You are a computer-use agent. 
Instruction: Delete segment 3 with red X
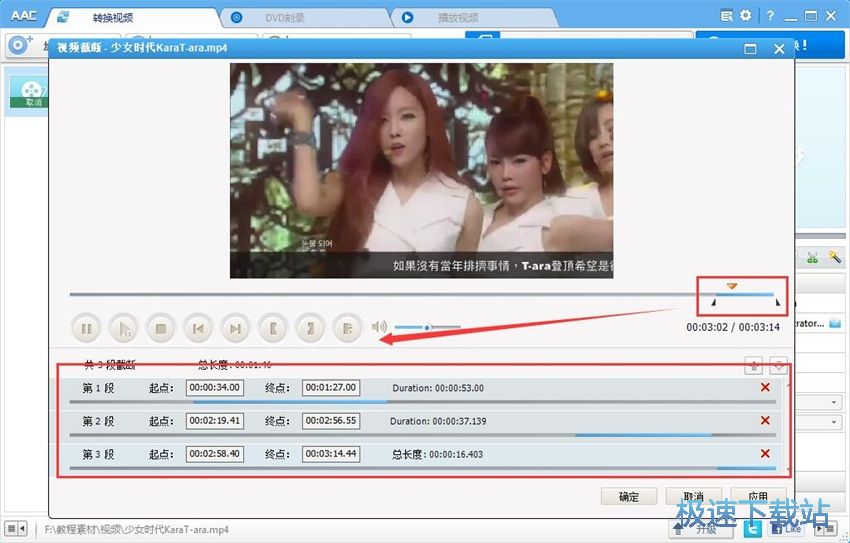point(765,453)
